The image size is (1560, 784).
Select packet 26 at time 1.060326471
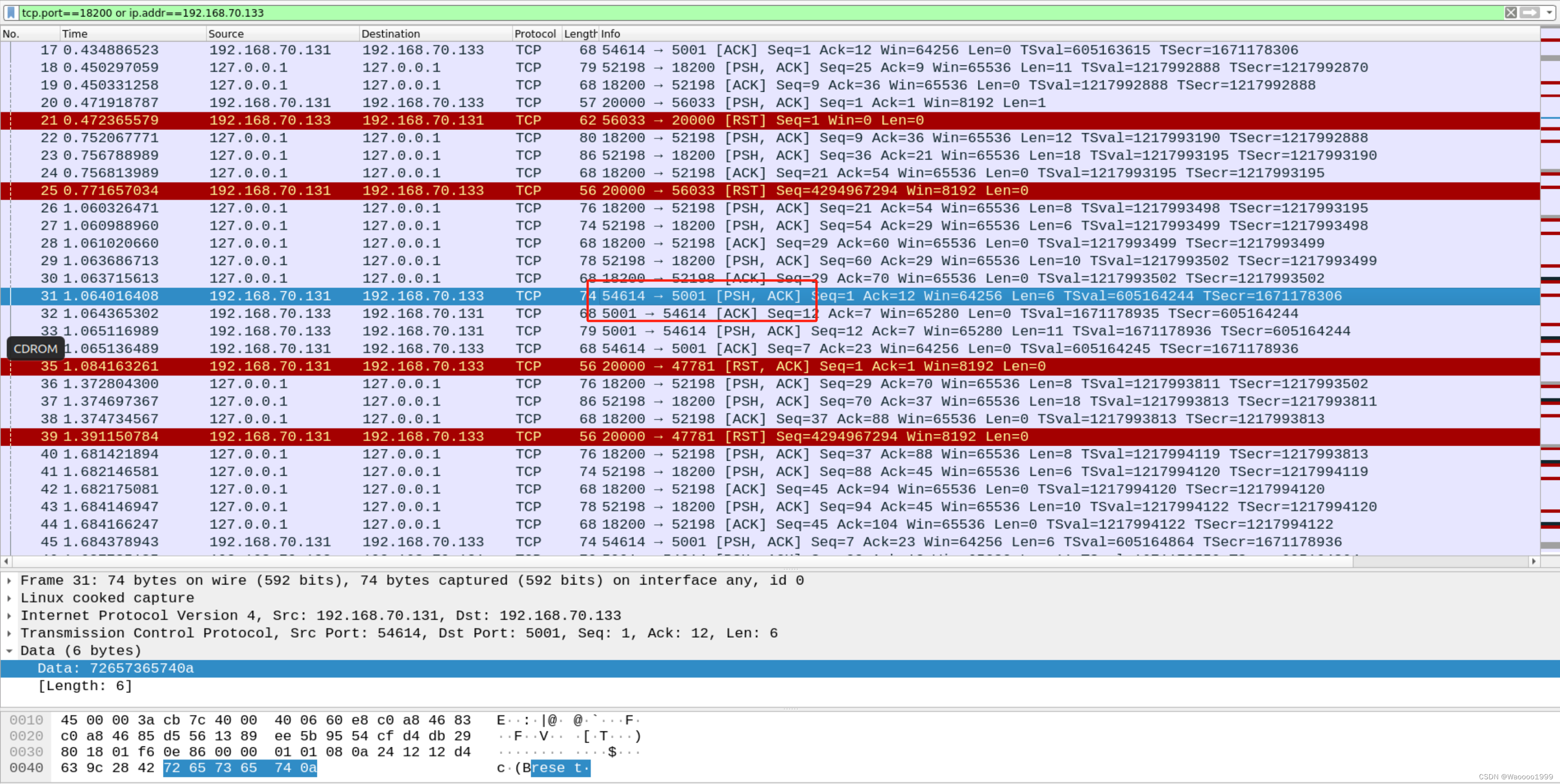click(x=770, y=208)
